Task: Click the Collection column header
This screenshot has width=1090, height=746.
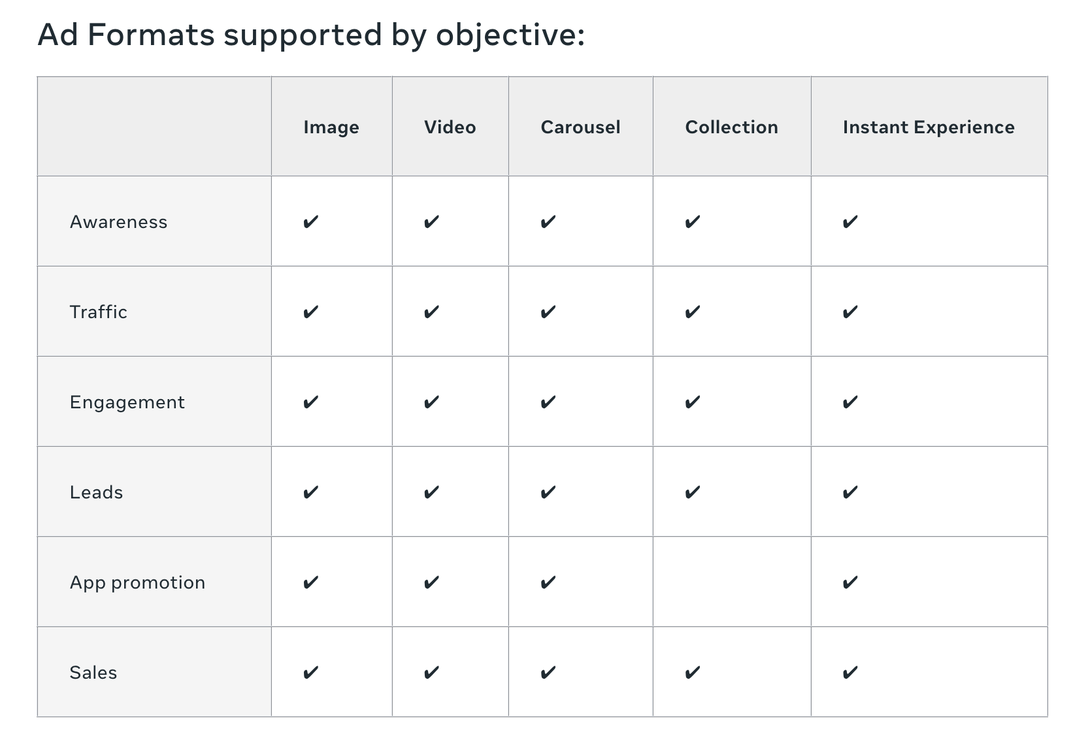Action: [731, 127]
